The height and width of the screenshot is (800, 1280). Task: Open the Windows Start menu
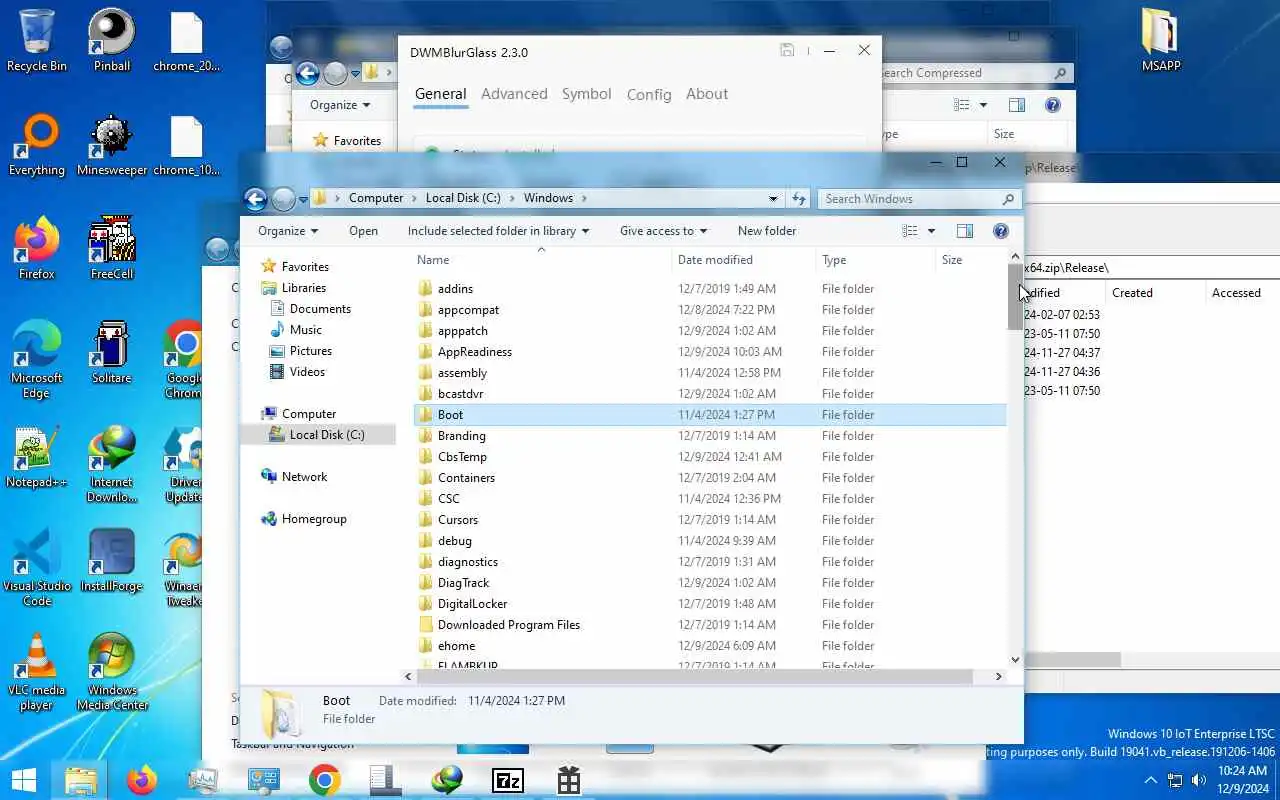pyautogui.click(x=24, y=780)
